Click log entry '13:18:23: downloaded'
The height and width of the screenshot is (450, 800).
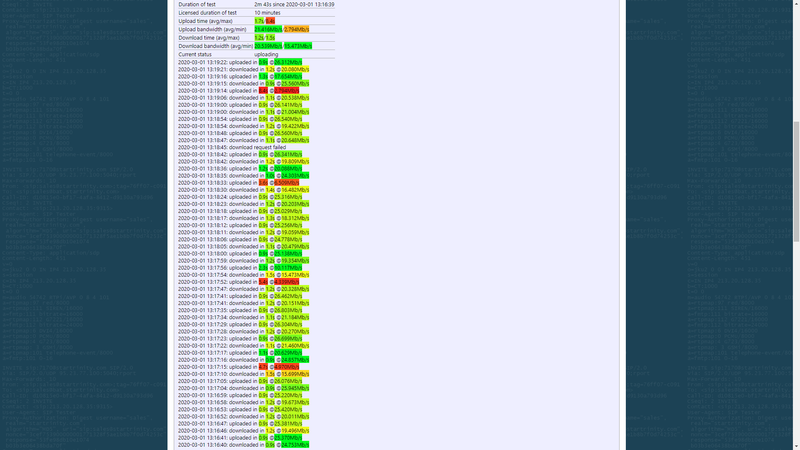(x=243, y=204)
